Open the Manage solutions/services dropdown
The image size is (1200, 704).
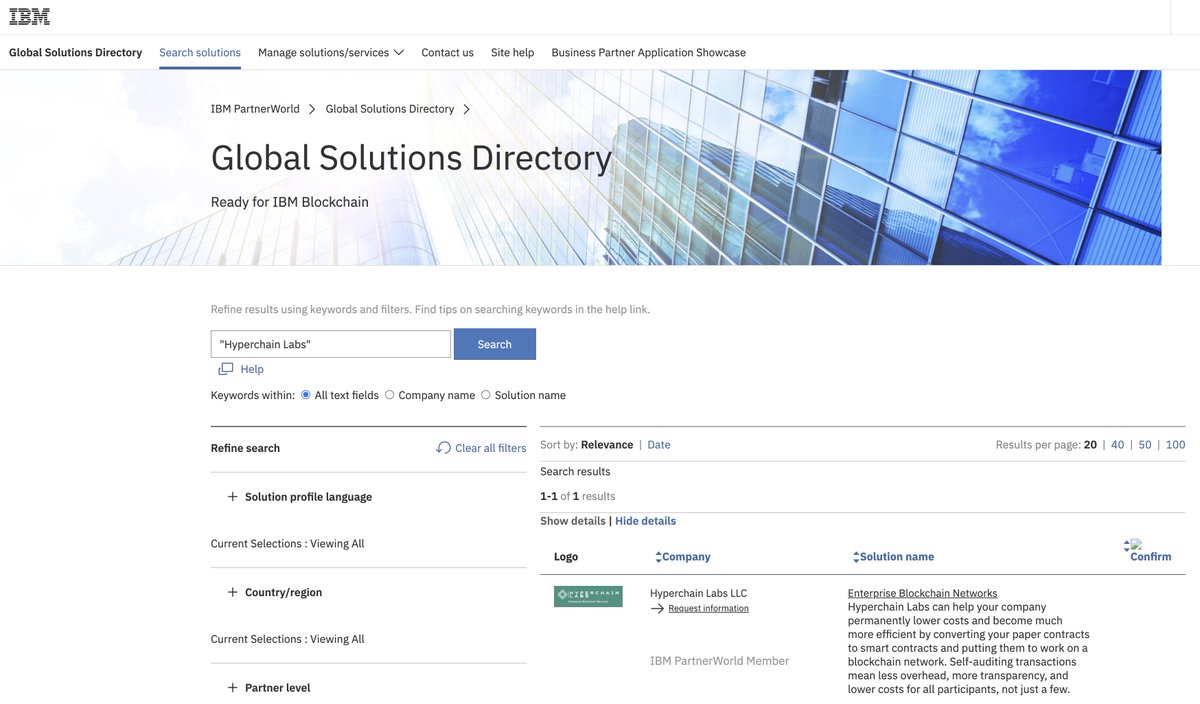[x=331, y=52]
